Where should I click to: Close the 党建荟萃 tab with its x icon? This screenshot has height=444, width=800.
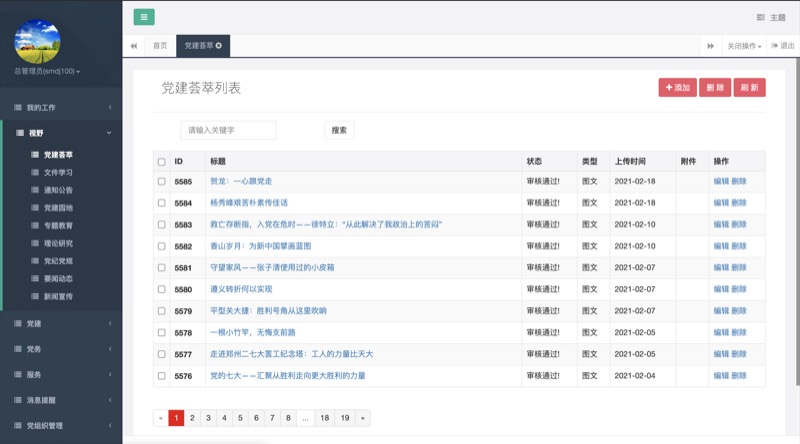click(x=218, y=45)
